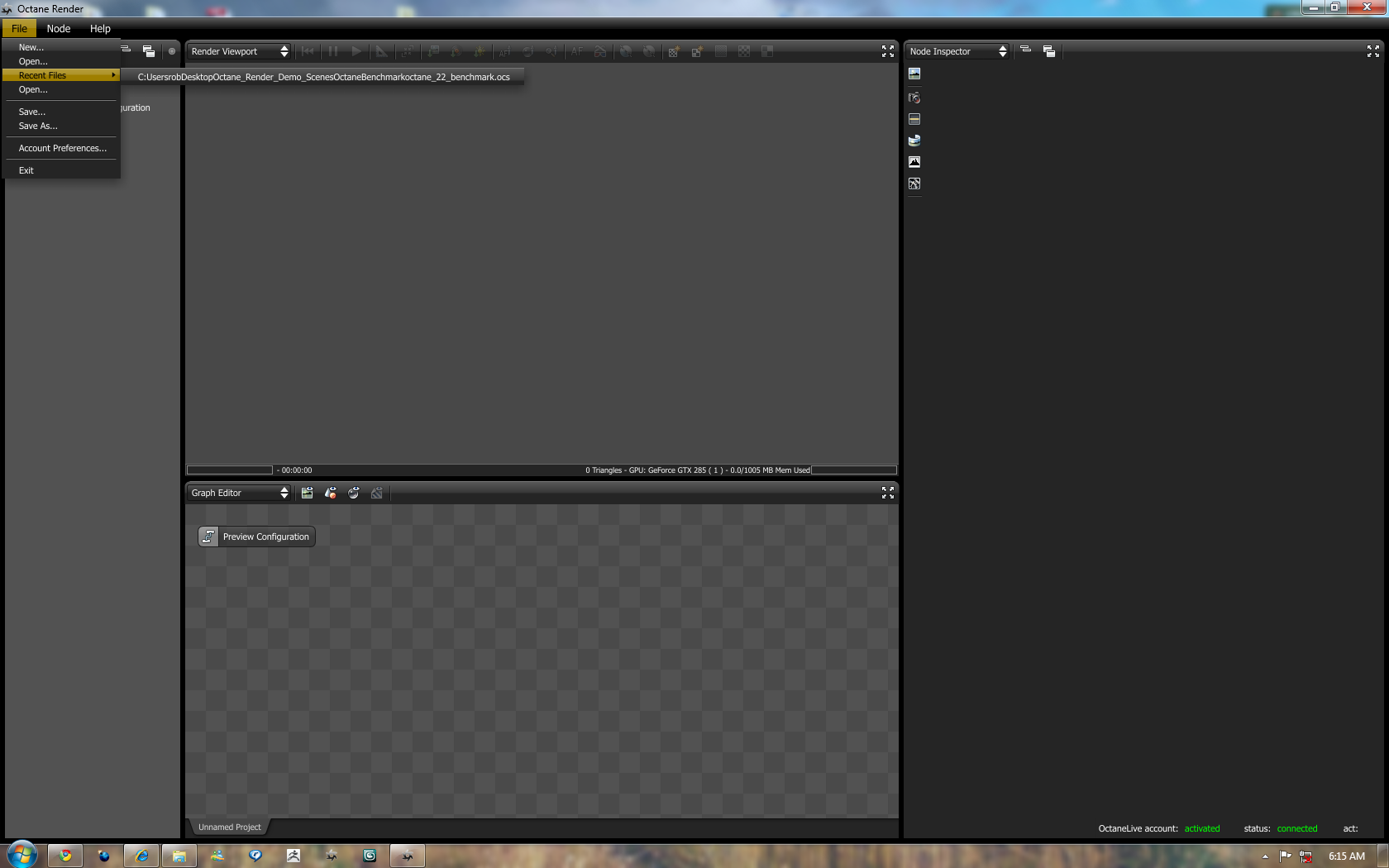Choose Save... from the File menu
Image resolution: width=1389 pixels, height=868 pixels.
coord(61,112)
